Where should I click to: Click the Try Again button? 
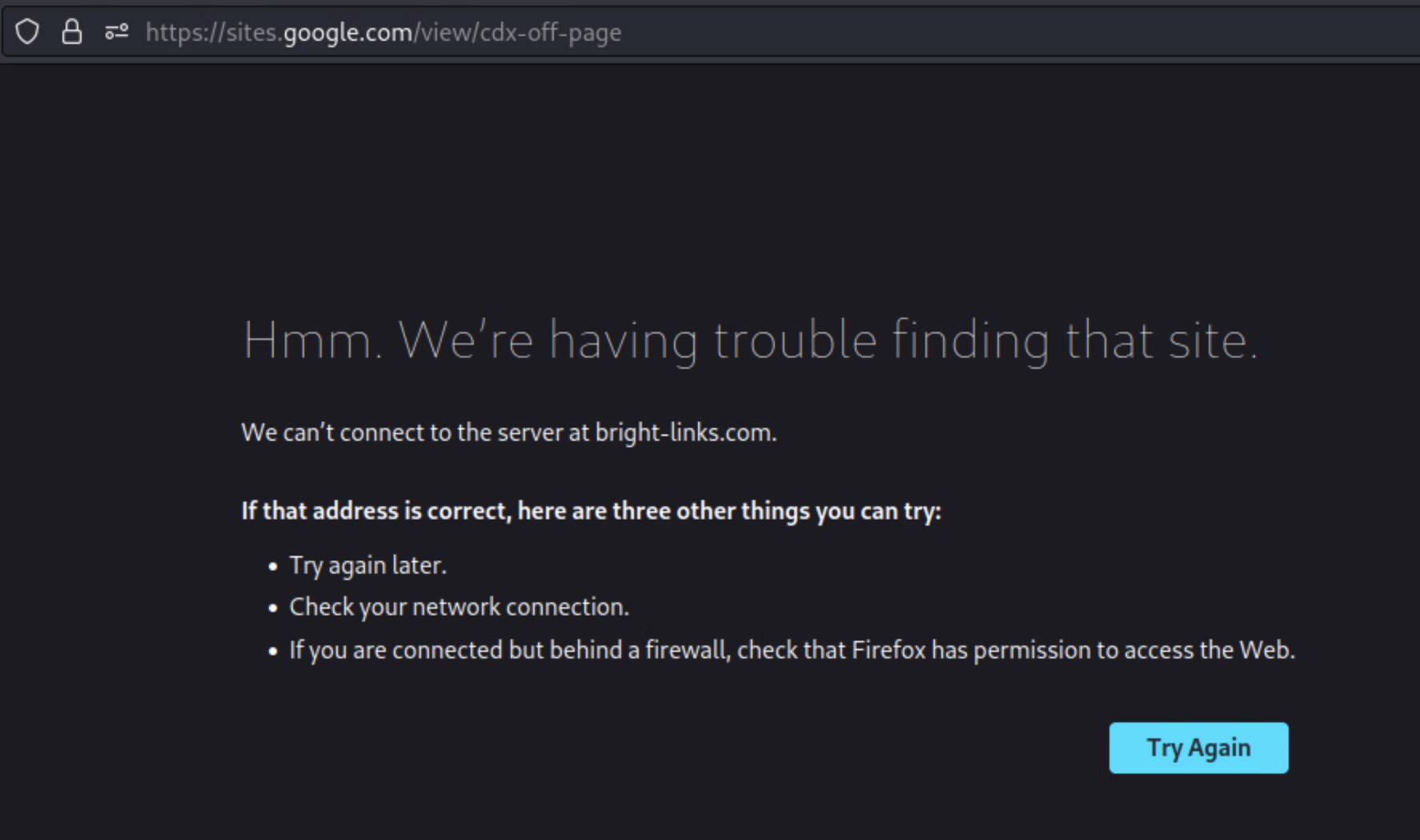tap(1198, 747)
